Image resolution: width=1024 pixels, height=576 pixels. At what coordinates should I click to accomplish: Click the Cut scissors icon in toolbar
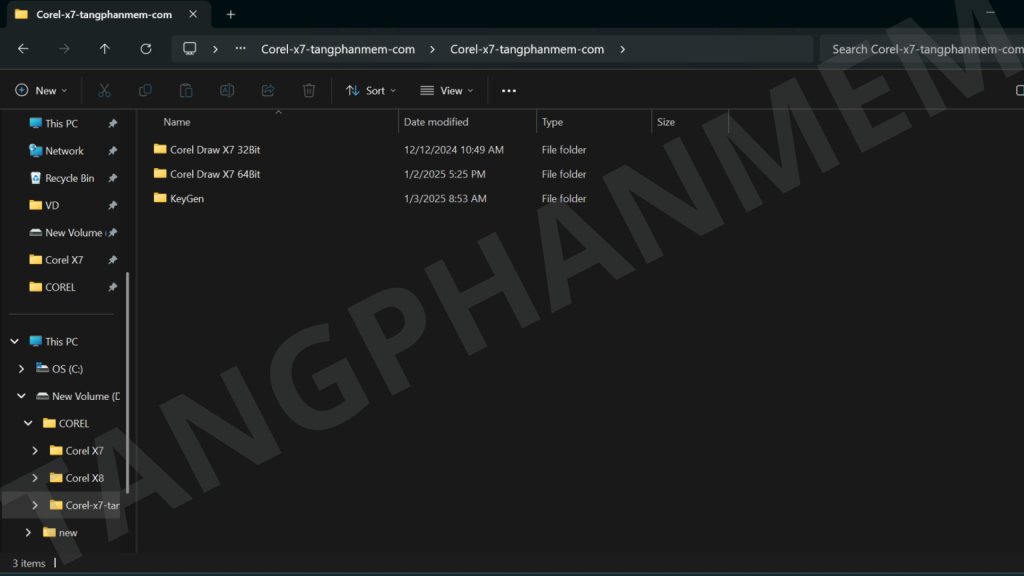coord(104,91)
